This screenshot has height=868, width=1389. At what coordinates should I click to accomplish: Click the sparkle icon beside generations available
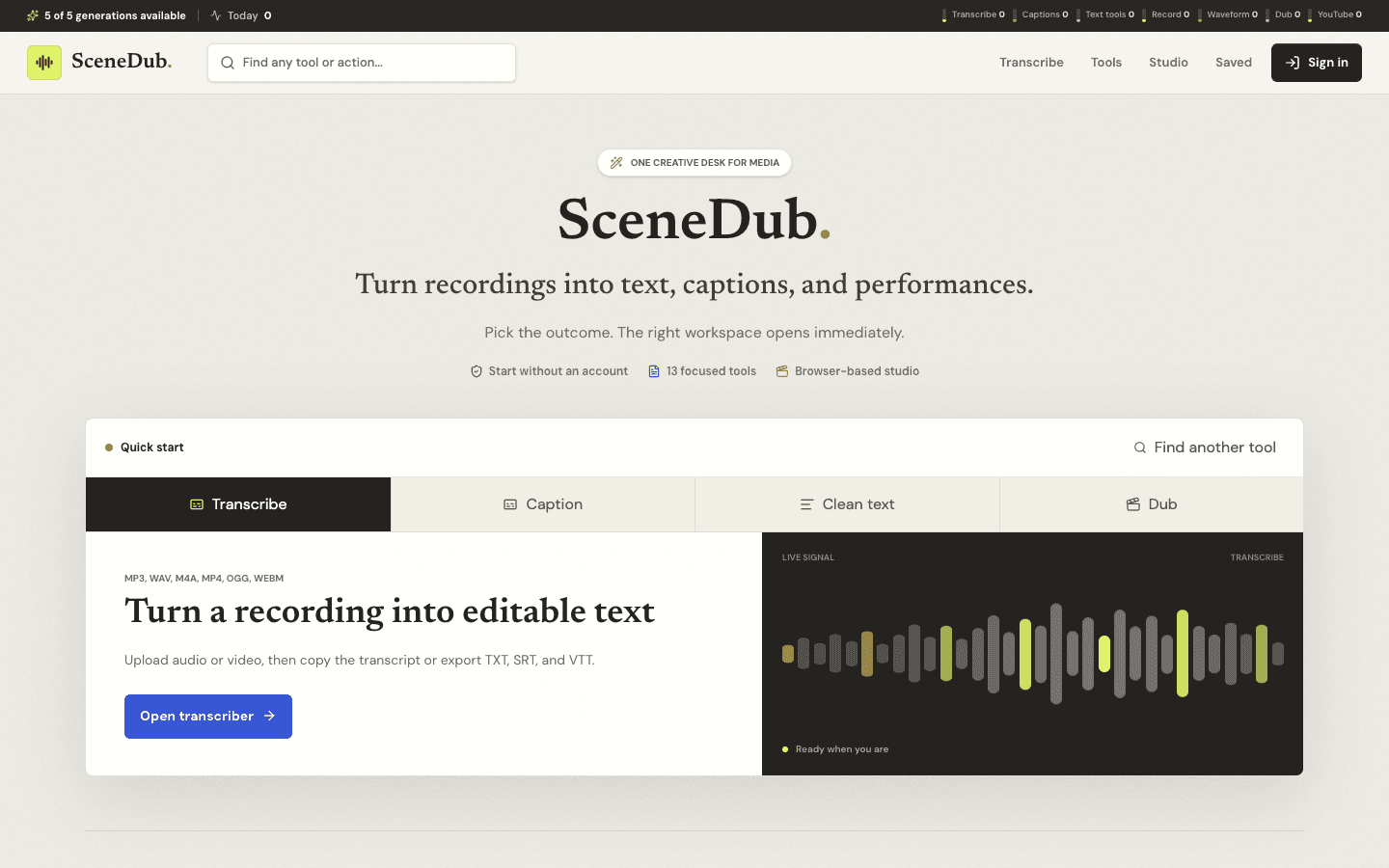[x=33, y=15]
